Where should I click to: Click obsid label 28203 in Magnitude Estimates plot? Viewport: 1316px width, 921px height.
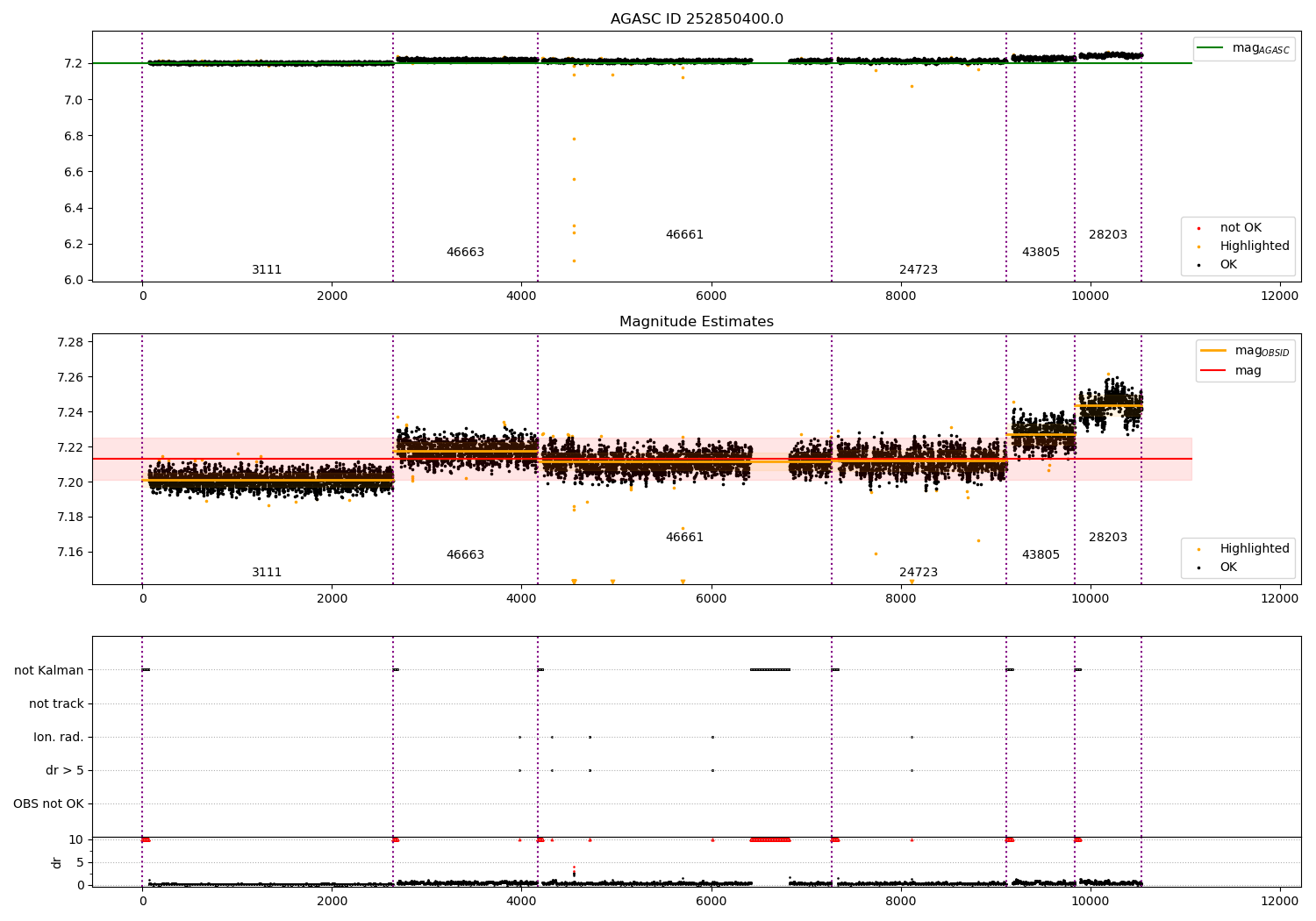click(1108, 538)
